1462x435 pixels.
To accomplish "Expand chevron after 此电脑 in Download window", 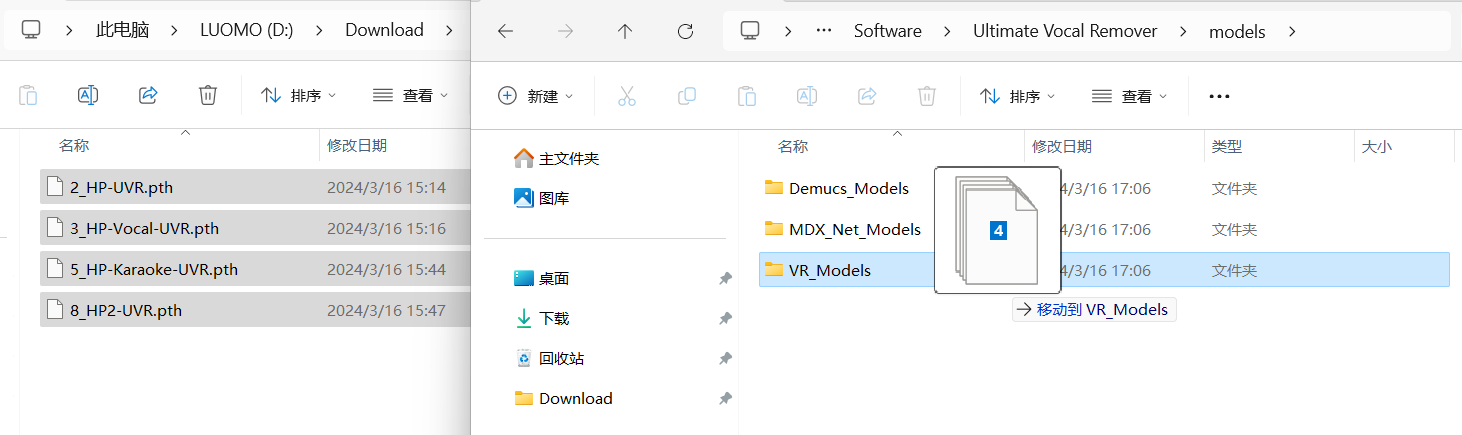I will coord(175,31).
